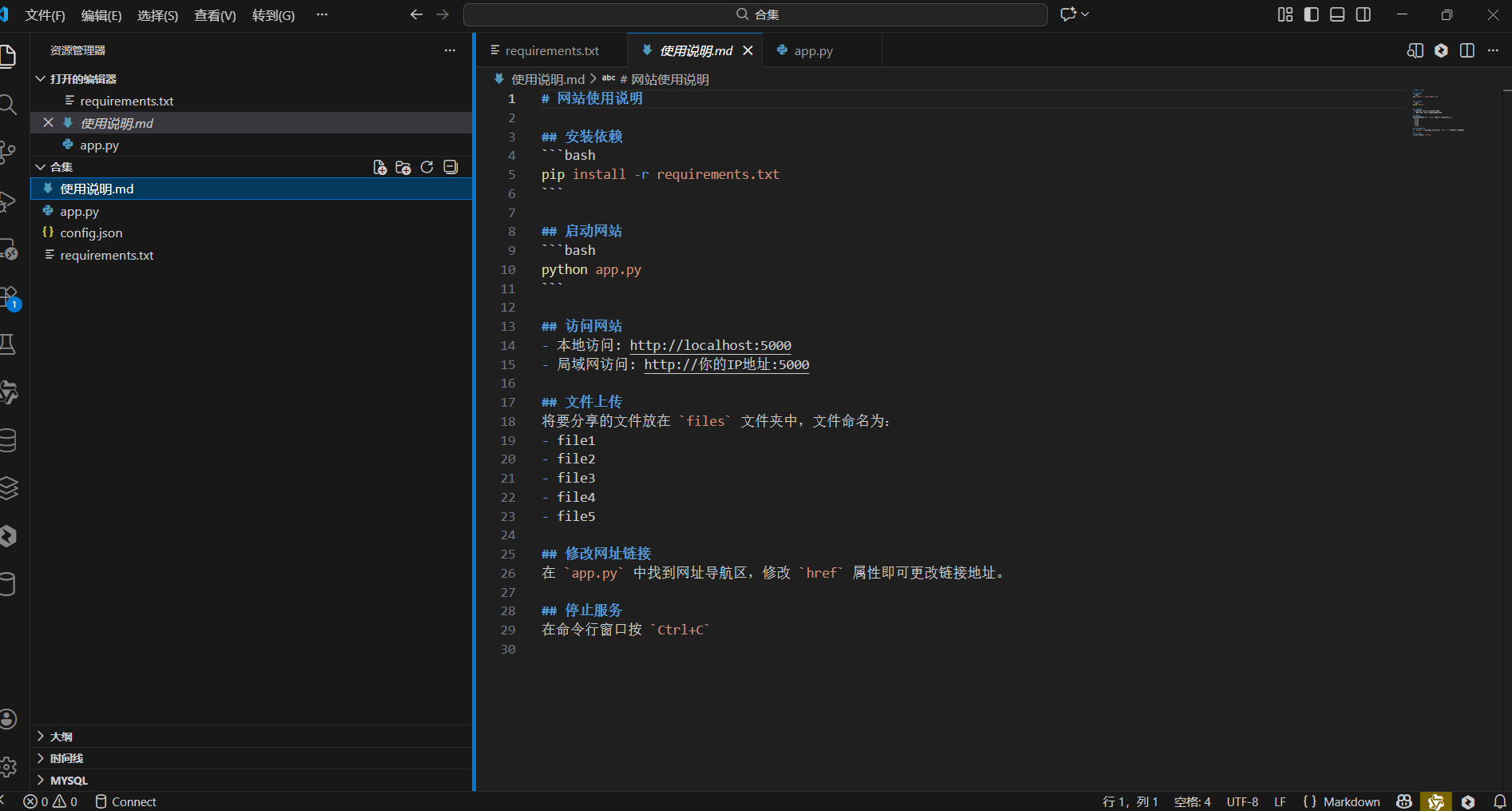Create a new file in 合集 folder
This screenshot has height=811, width=1512.
tap(380, 167)
